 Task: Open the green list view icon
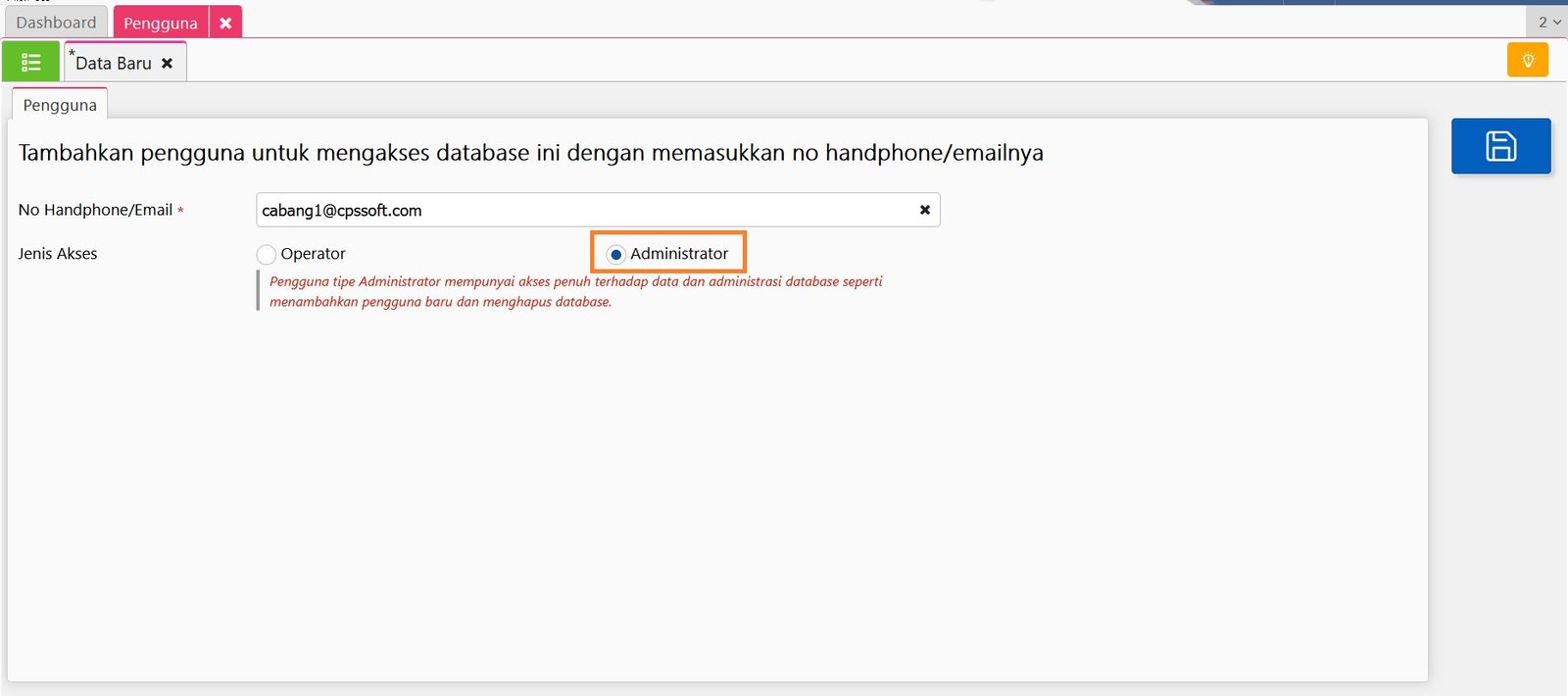[x=30, y=63]
